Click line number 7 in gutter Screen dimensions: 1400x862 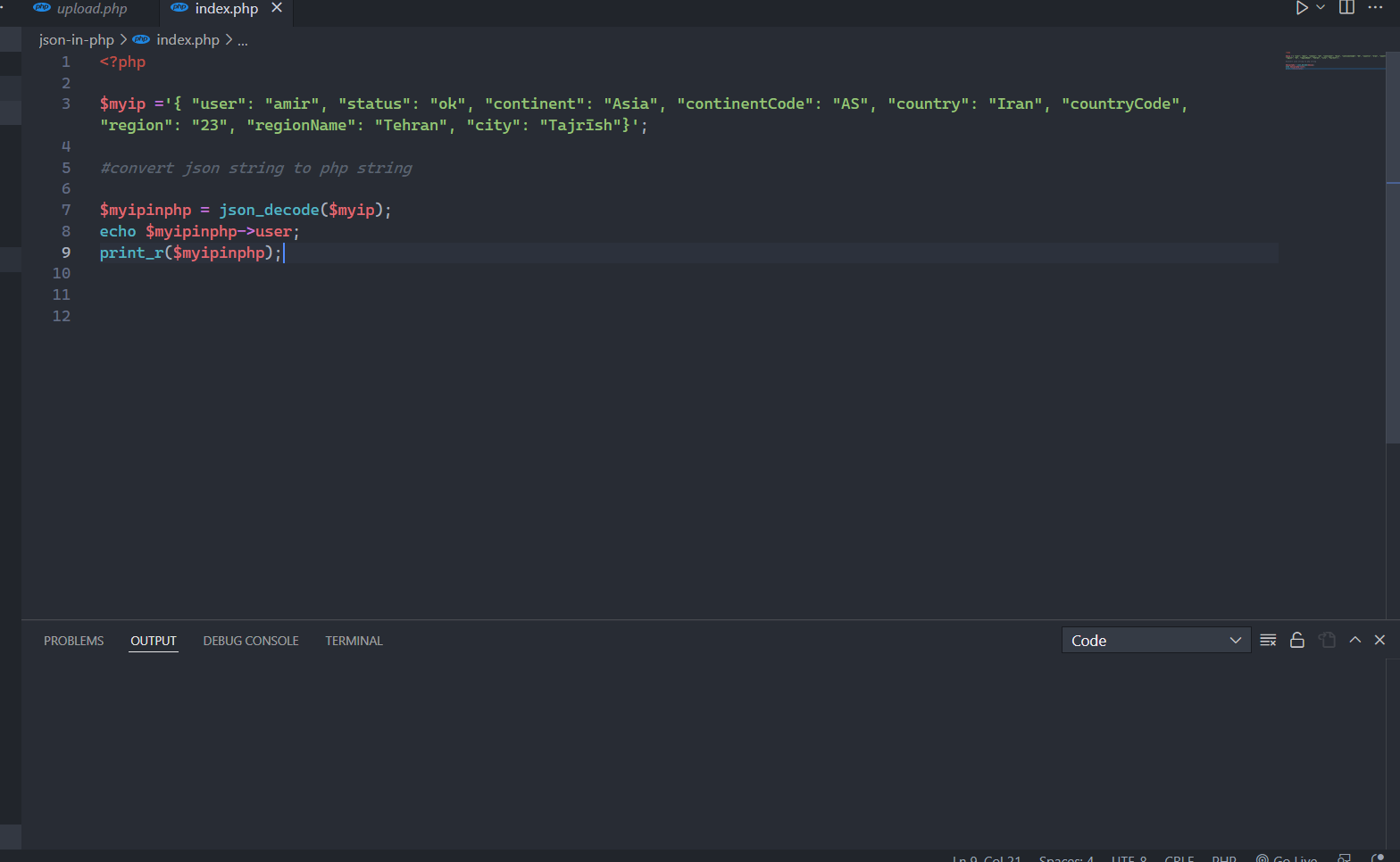66,210
